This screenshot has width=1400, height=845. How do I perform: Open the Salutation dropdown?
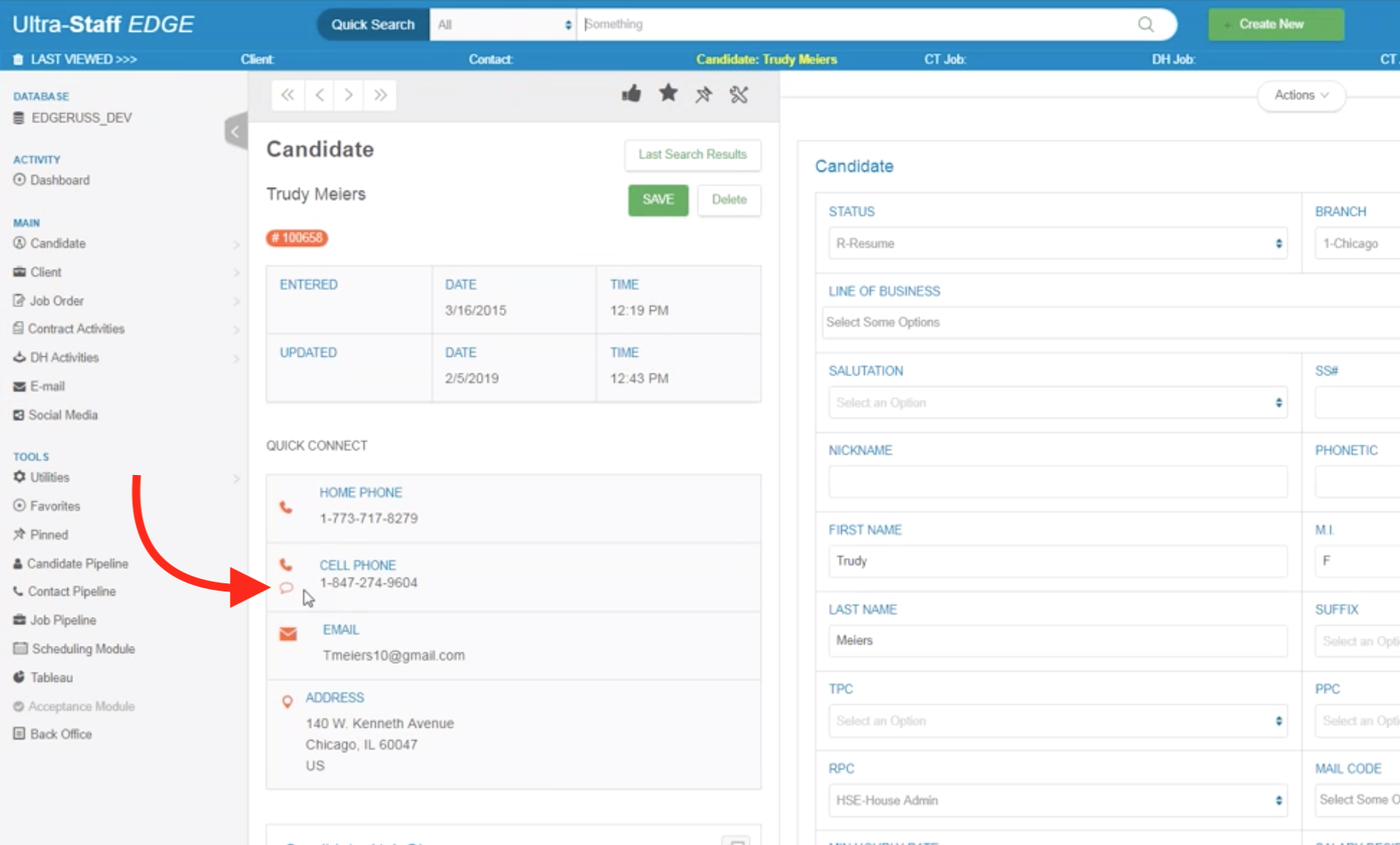click(1058, 403)
